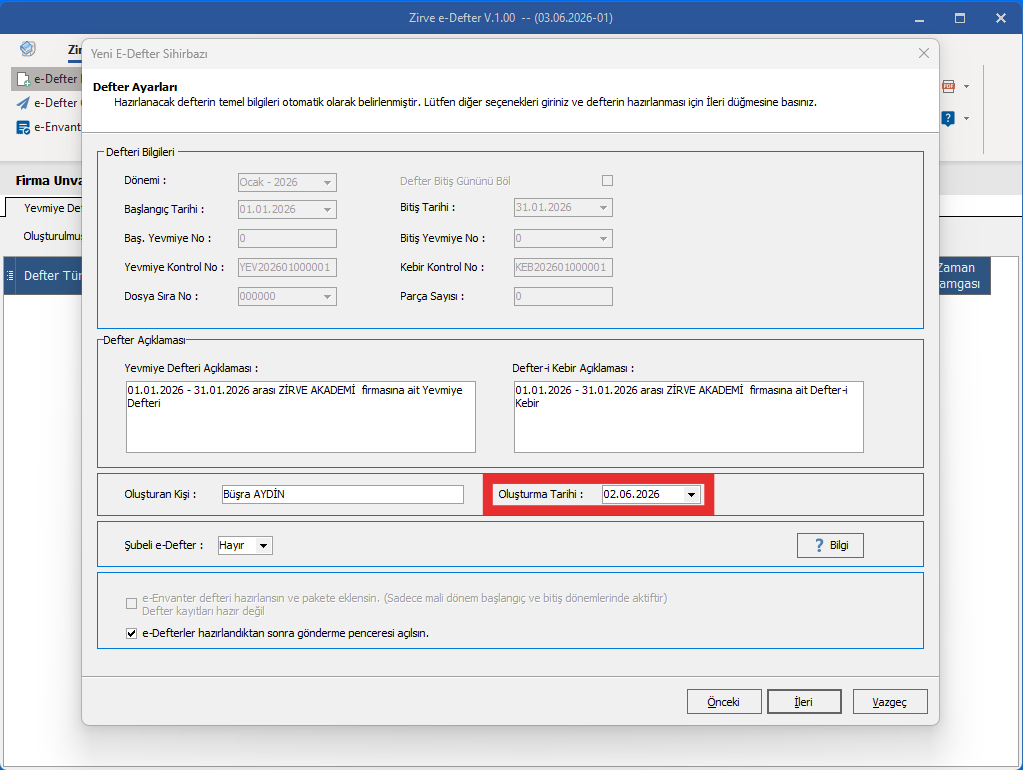The width and height of the screenshot is (1023, 770).
Task: Close the Yeni E-Defter Sihirbazı dialog
Action: pyautogui.click(x=924, y=54)
